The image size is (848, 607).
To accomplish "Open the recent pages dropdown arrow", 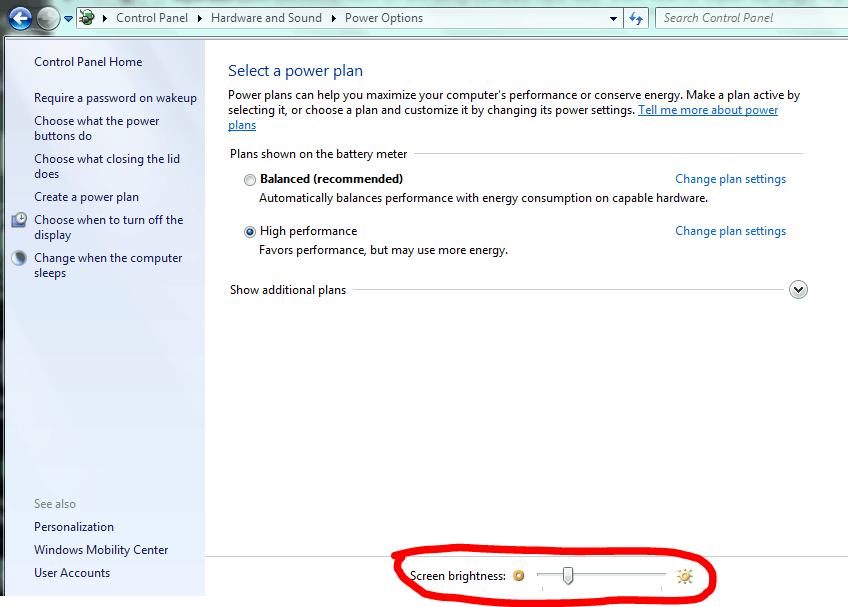I will click(68, 18).
